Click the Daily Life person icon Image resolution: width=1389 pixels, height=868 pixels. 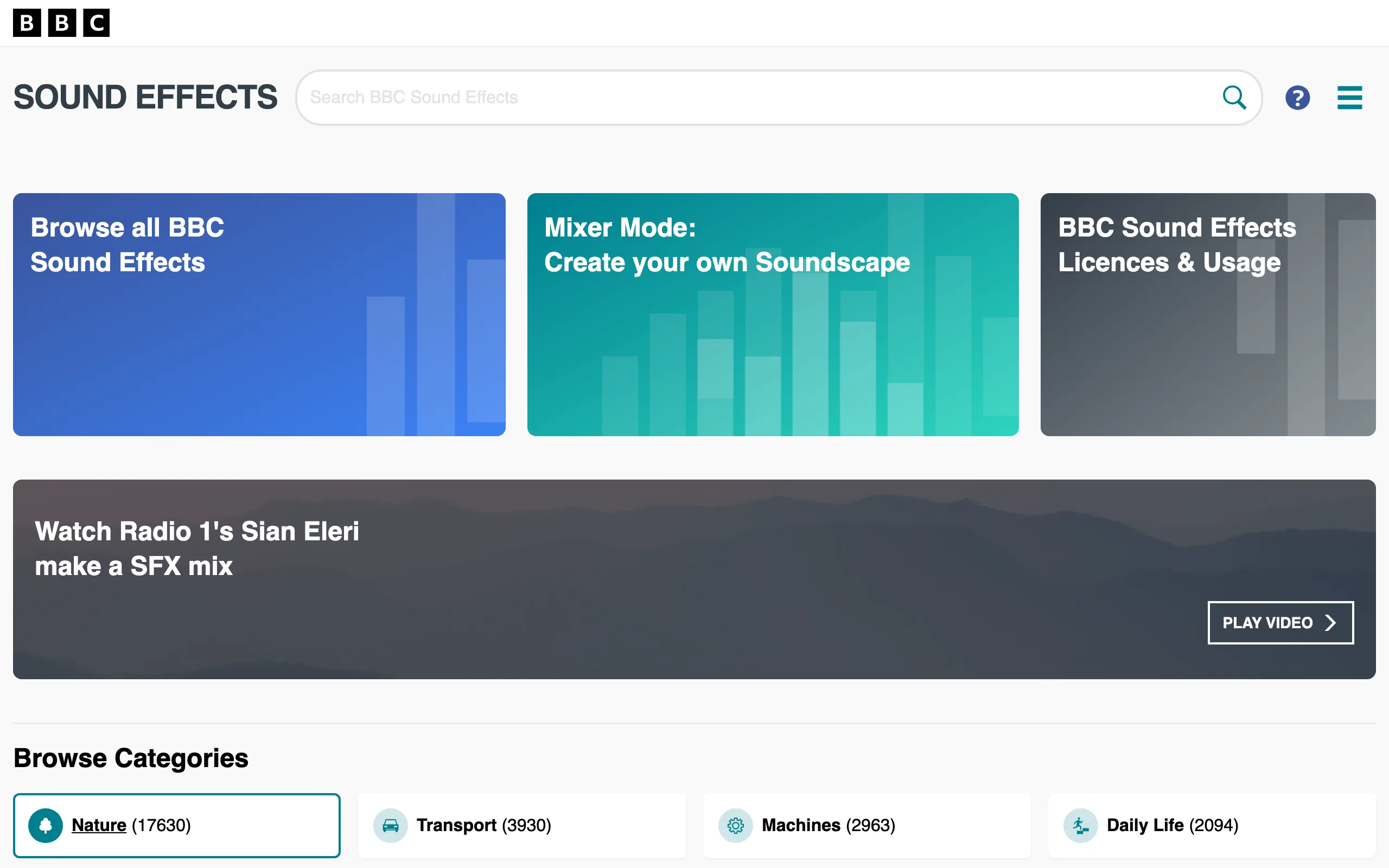click(x=1080, y=826)
